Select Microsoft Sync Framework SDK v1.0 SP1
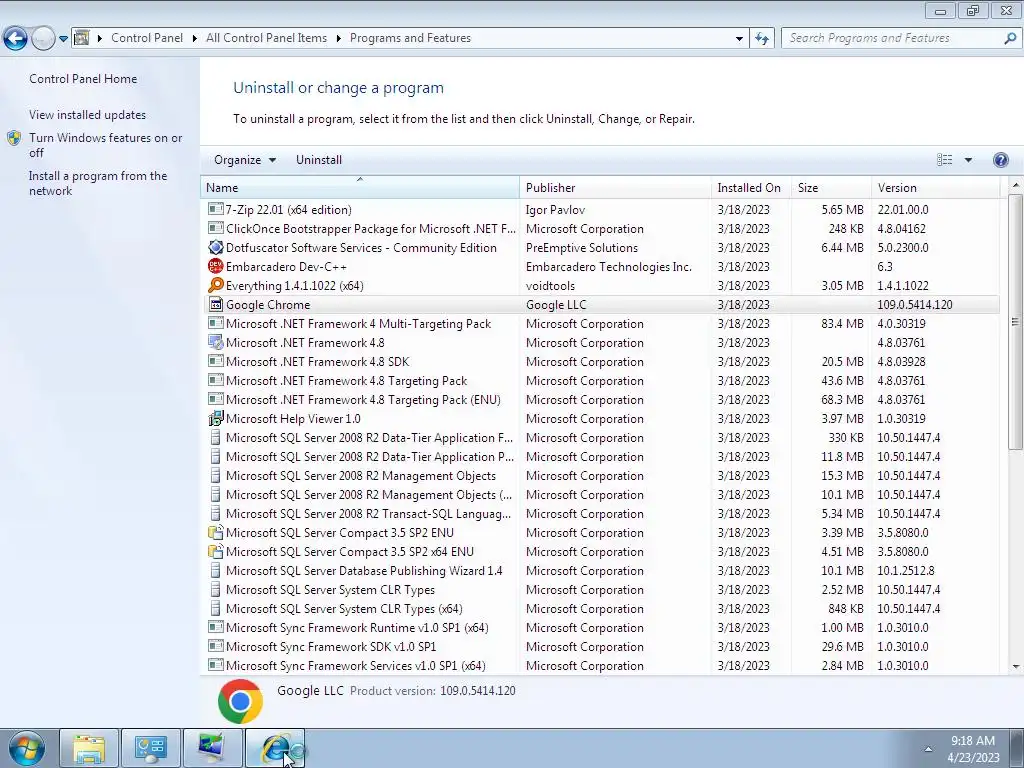This screenshot has height=768, width=1024. (600, 647)
